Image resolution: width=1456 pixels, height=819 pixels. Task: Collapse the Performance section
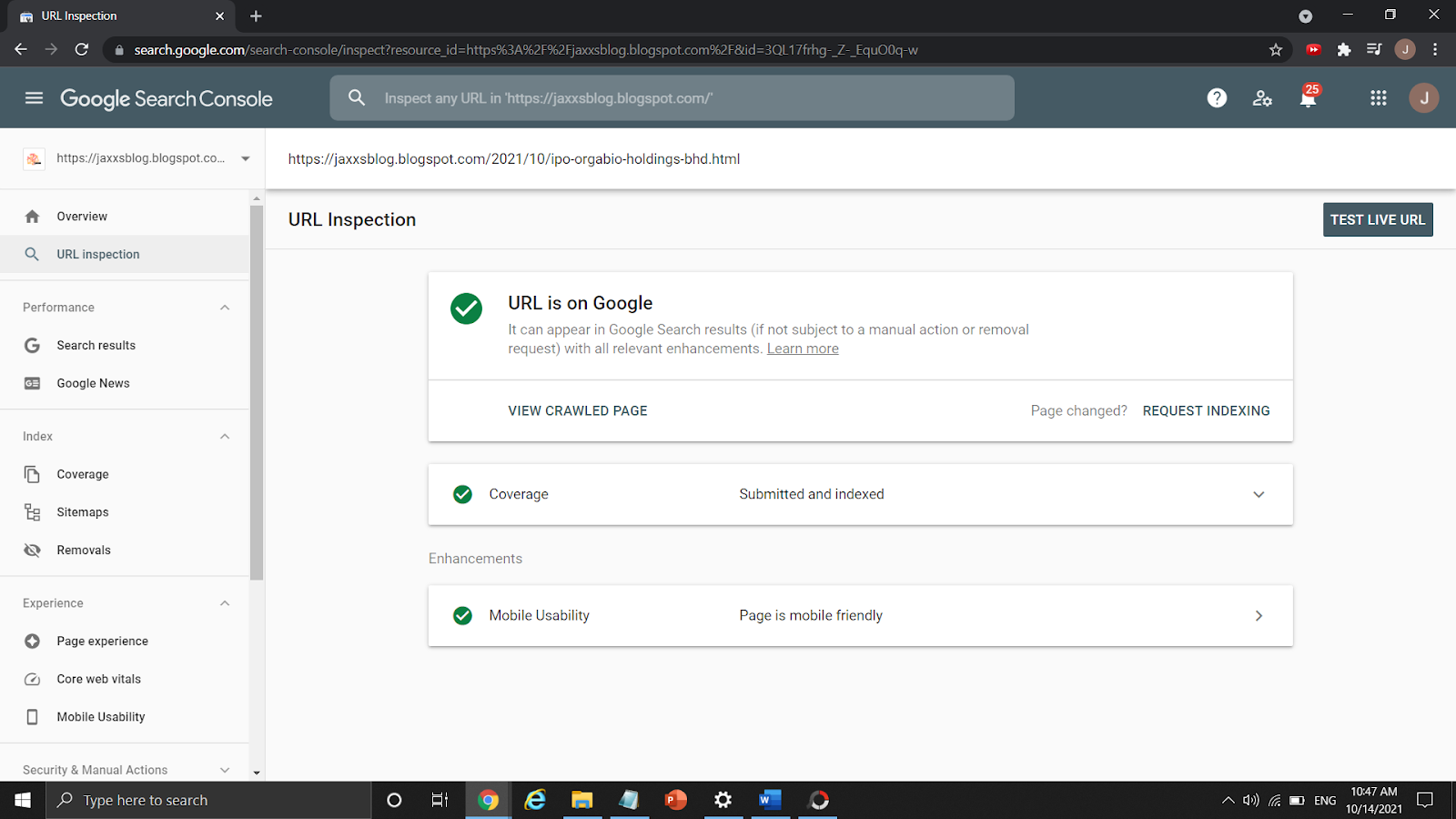click(225, 308)
